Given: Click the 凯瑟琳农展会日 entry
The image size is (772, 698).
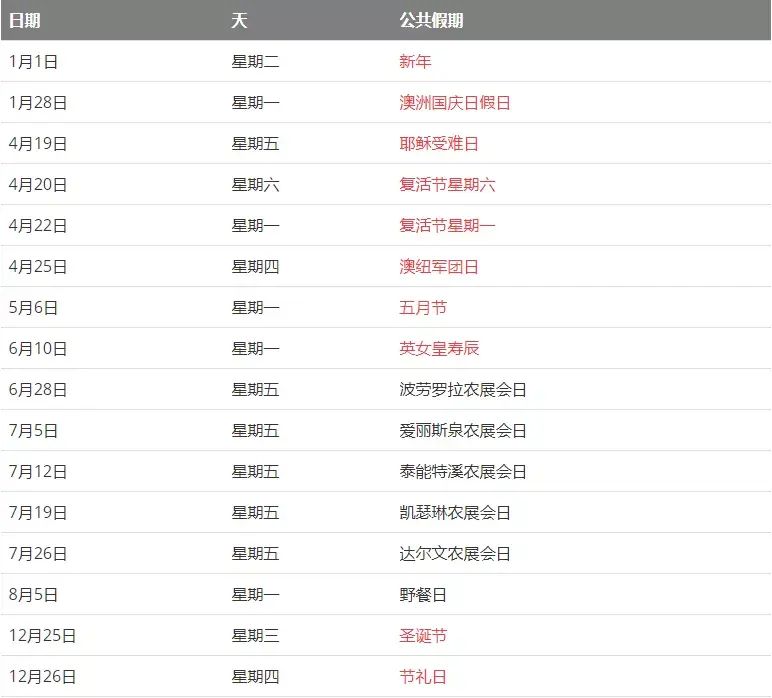Looking at the screenshot, I should 455,513.
